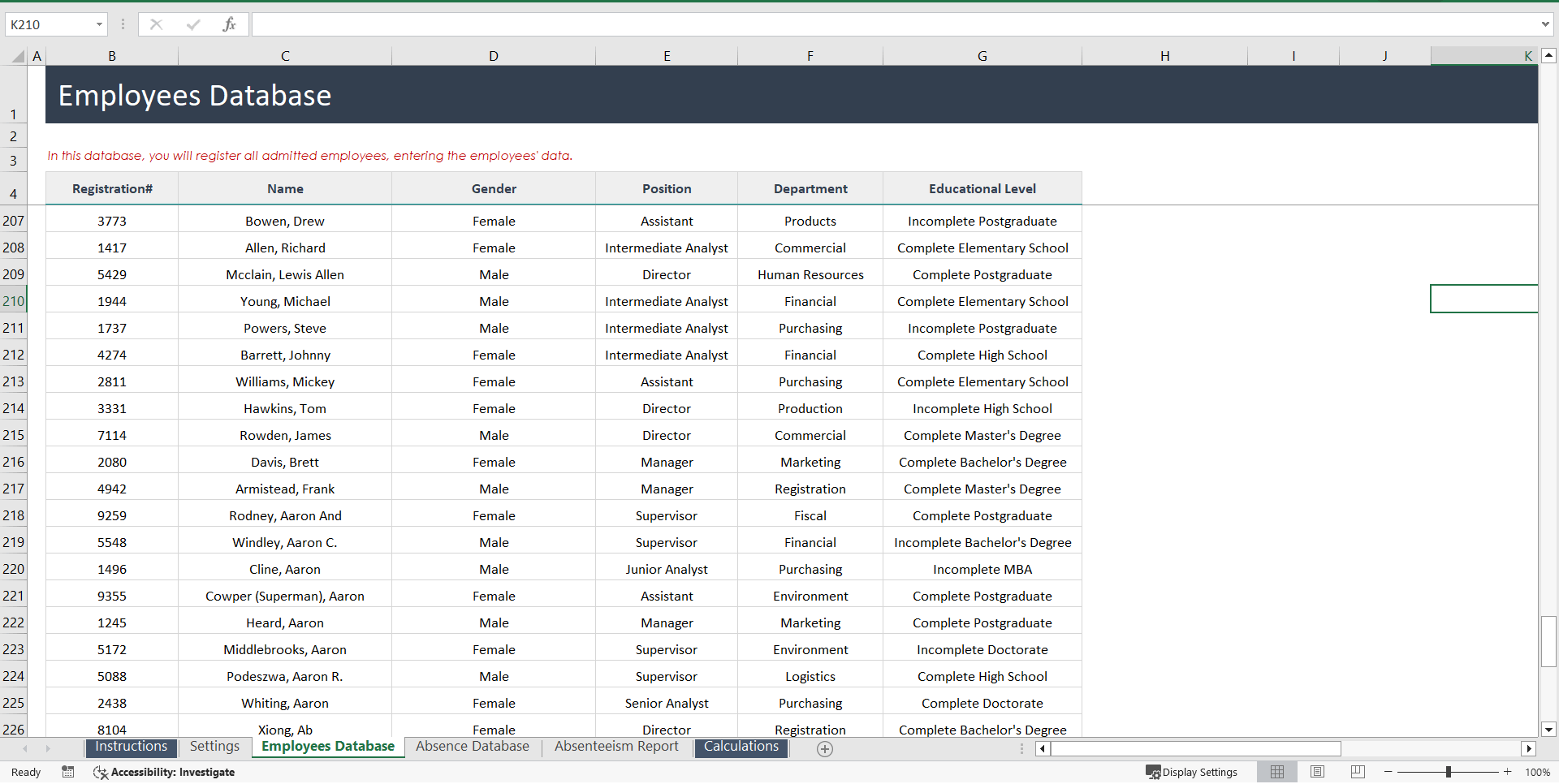
Task: Click the next sheet tab arrow
Action: coord(48,748)
